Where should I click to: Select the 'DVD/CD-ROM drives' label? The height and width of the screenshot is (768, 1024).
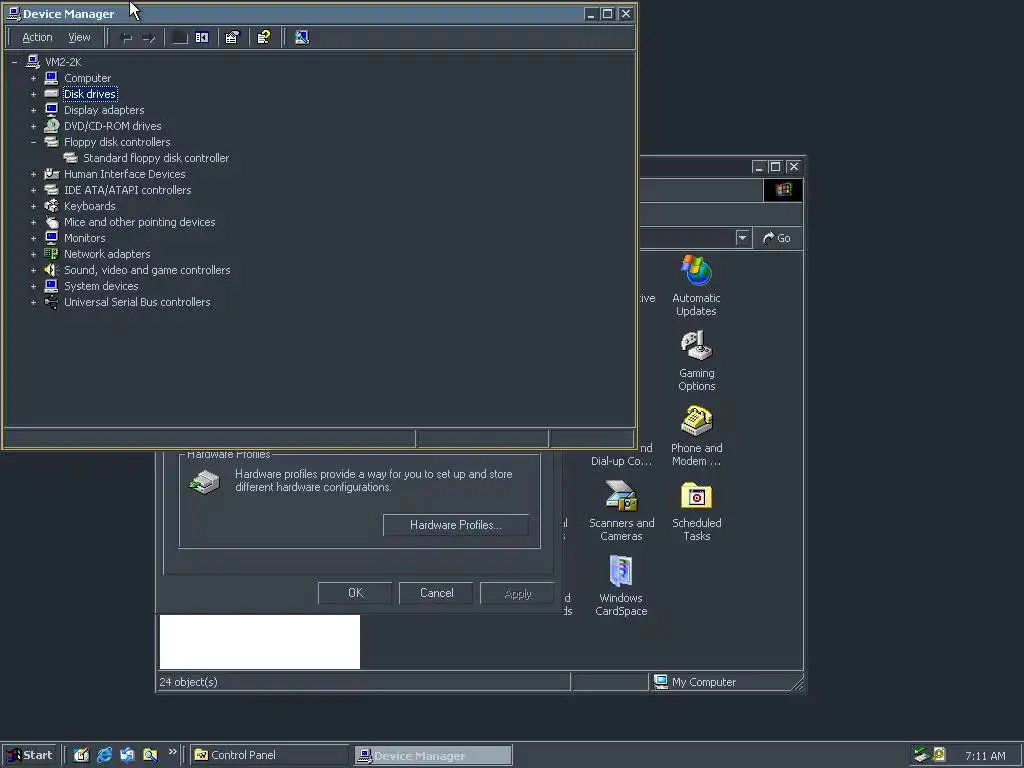pyautogui.click(x=112, y=126)
